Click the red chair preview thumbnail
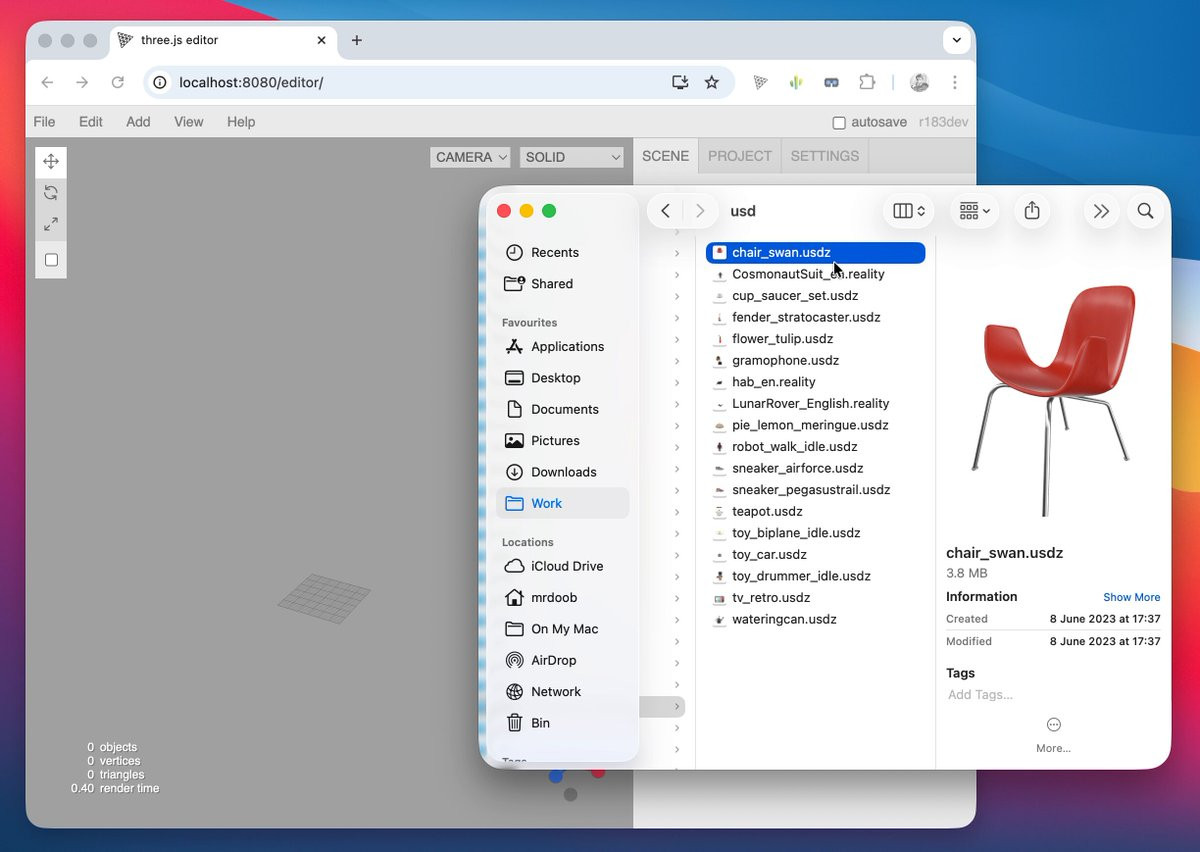The width and height of the screenshot is (1200, 852). [1056, 400]
